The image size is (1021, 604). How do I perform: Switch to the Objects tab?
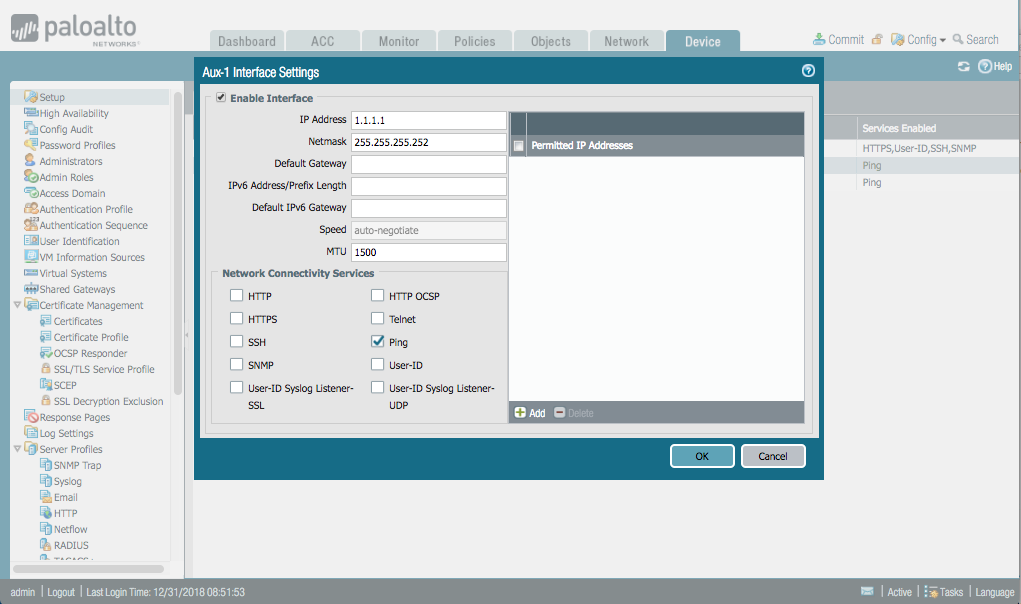pos(551,41)
